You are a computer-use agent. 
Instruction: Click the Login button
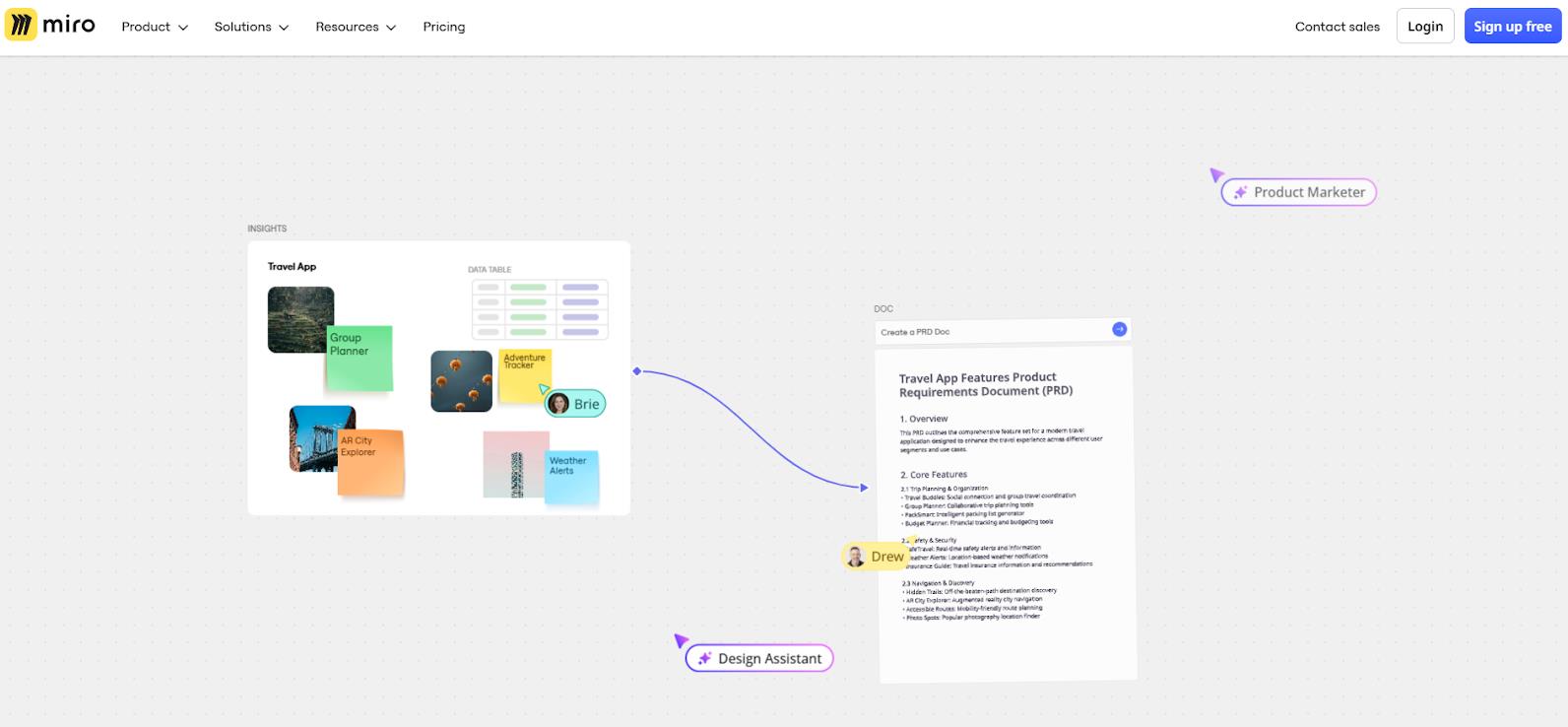[x=1424, y=27]
